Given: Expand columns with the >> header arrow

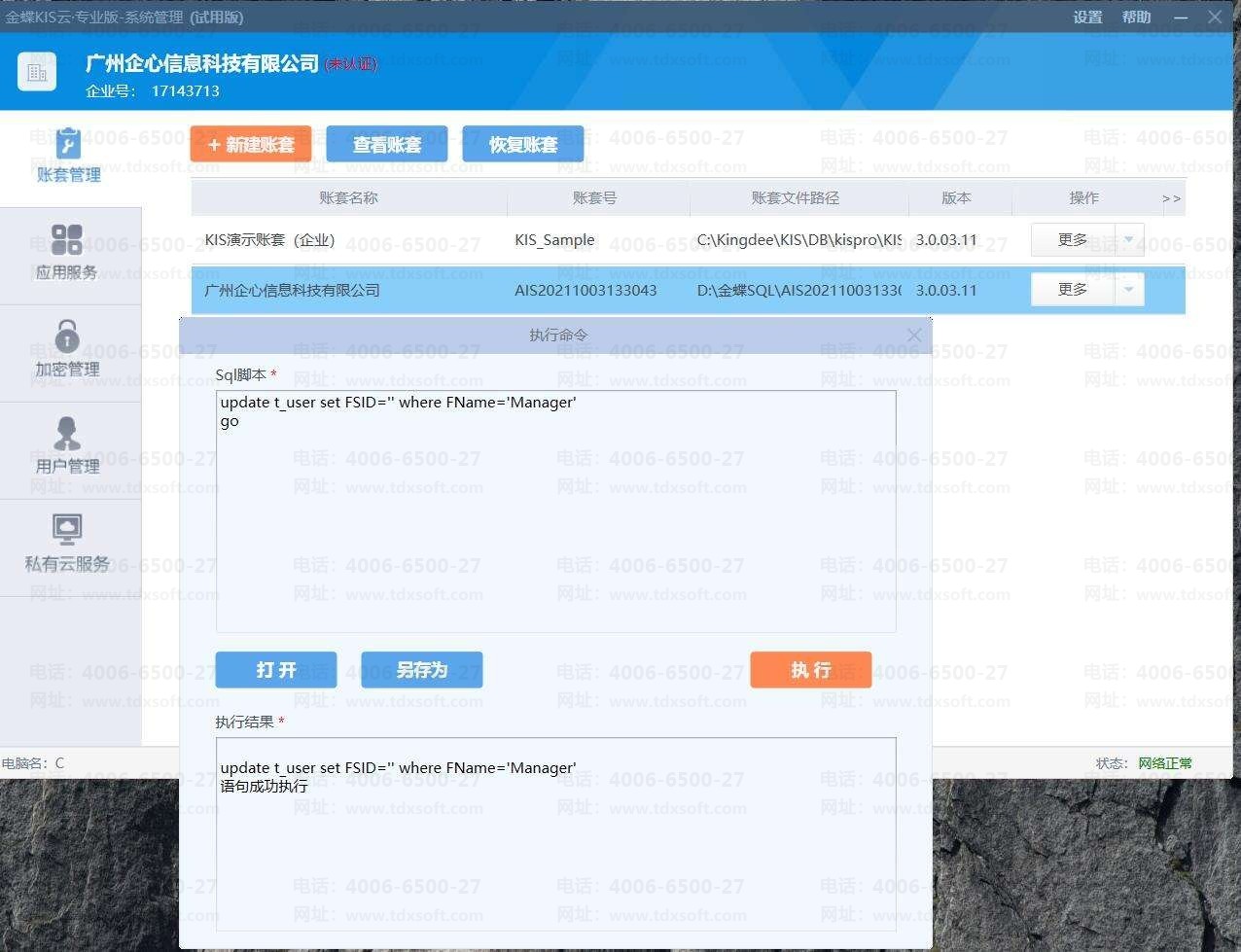Looking at the screenshot, I should pos(1171,198).
